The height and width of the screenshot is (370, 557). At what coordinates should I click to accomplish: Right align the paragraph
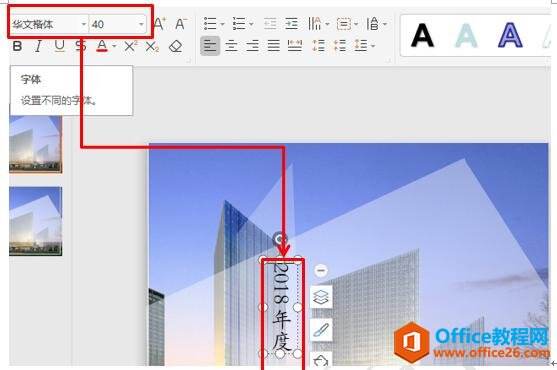(x=253, y=46)
